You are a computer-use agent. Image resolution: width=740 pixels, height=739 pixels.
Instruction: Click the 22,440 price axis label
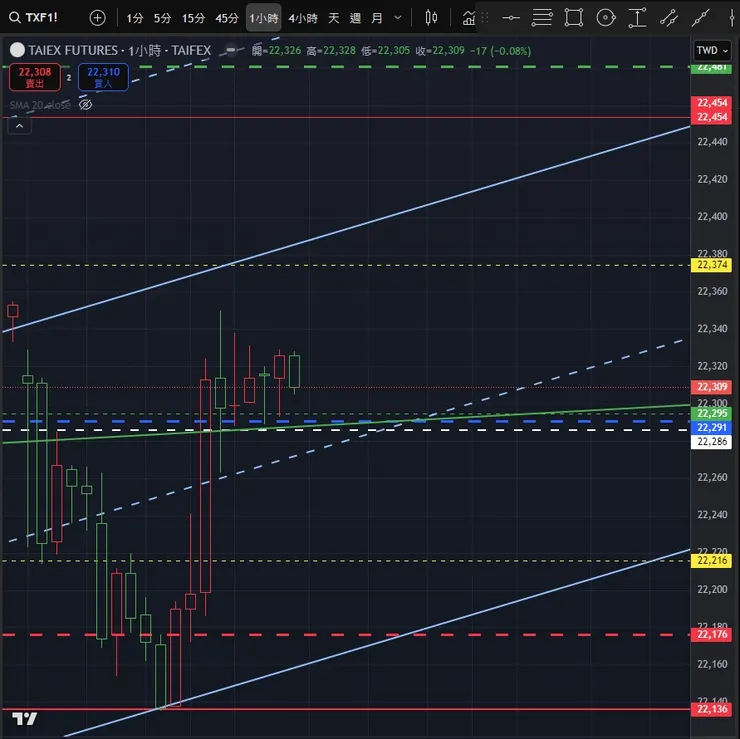coord(712,142)
